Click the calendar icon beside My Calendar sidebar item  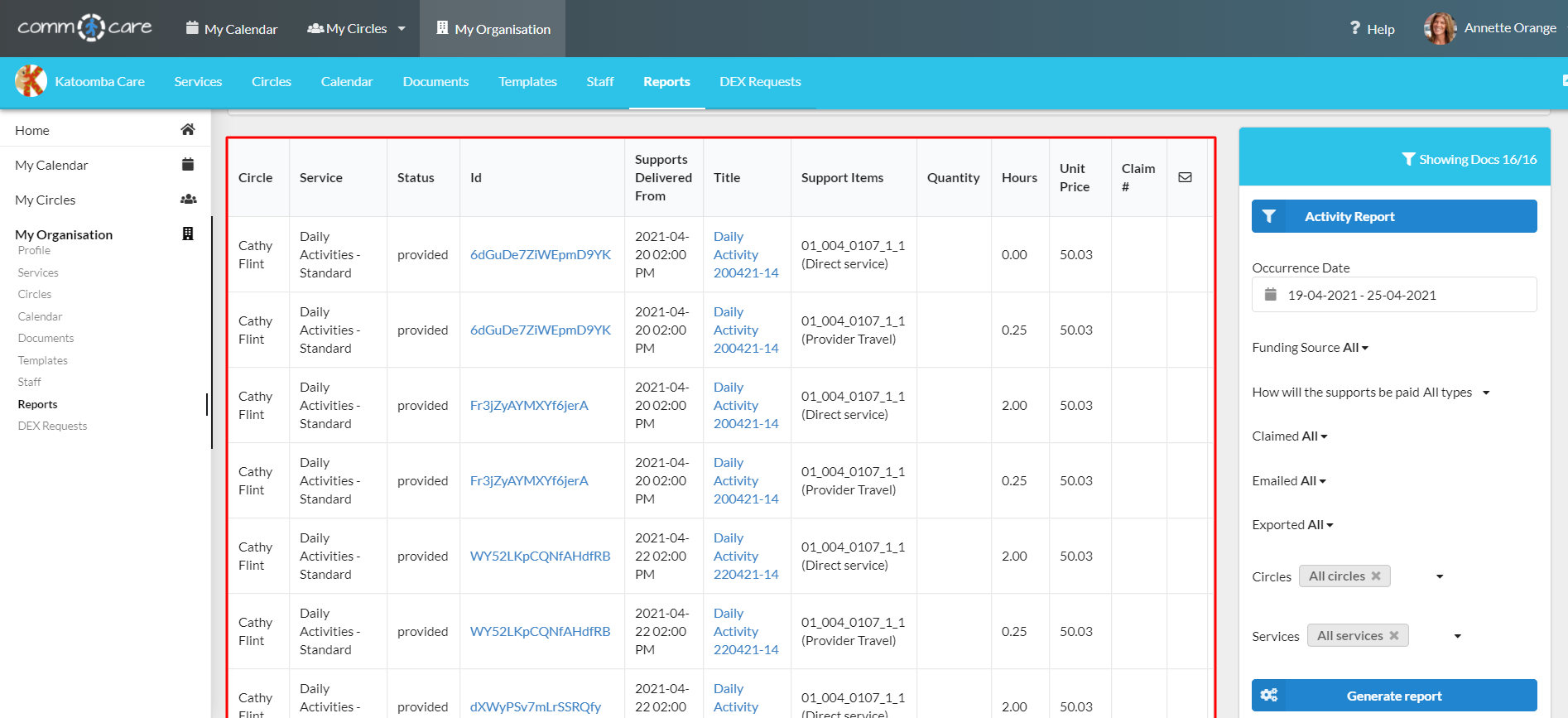188,165
